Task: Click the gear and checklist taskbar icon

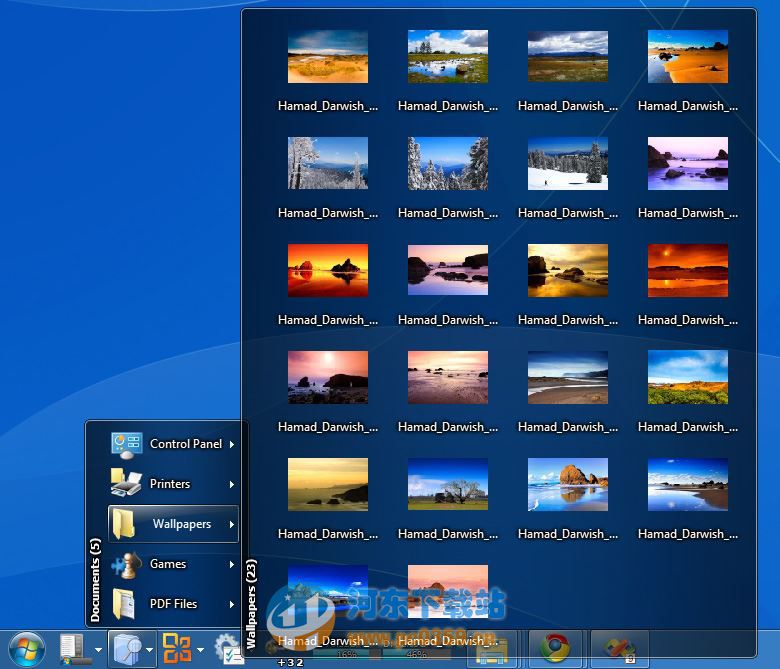Action: 229,648
